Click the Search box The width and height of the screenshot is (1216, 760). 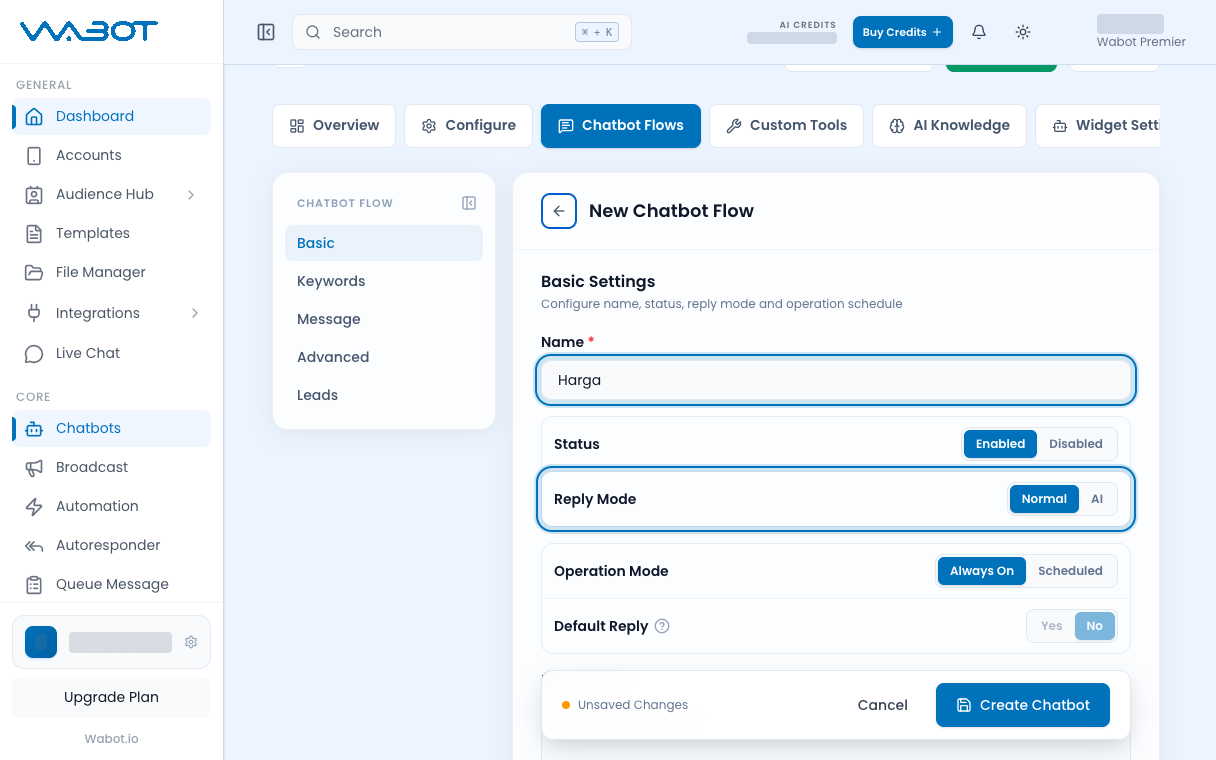462,32
